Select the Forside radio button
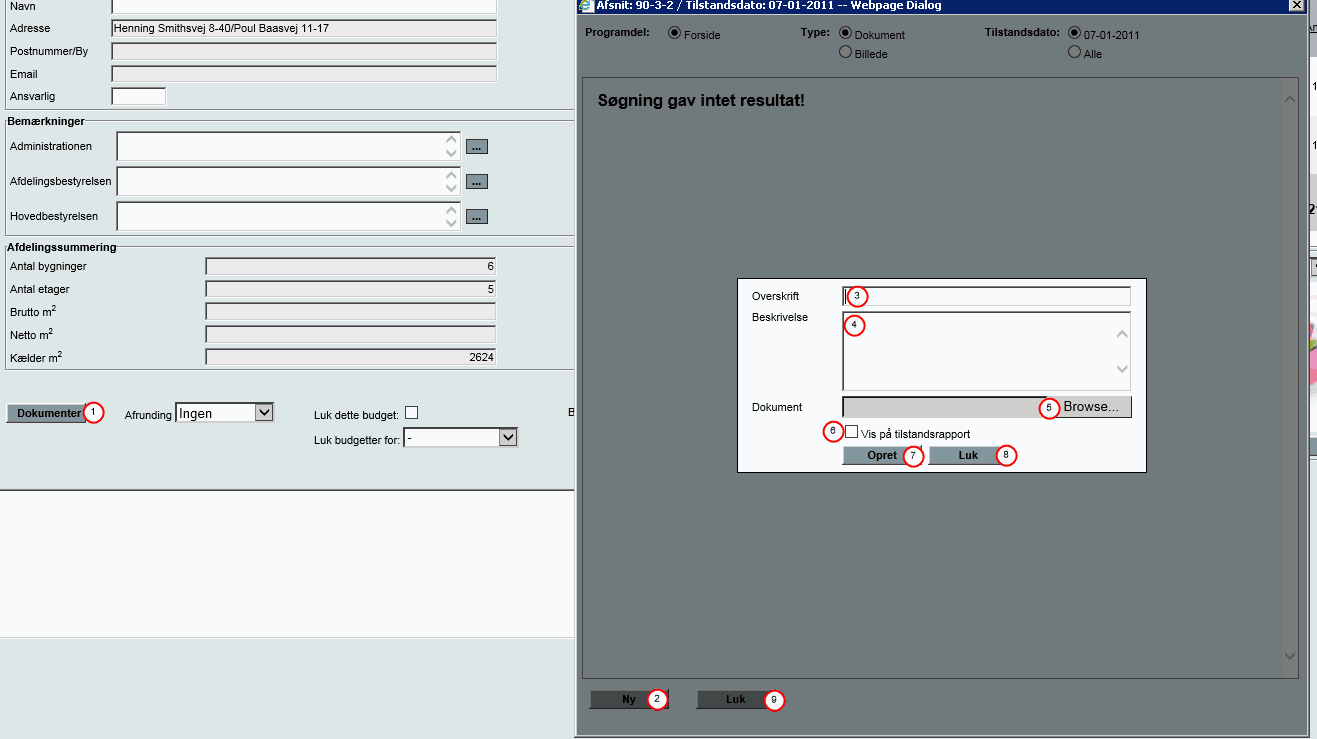 [674, 33]
